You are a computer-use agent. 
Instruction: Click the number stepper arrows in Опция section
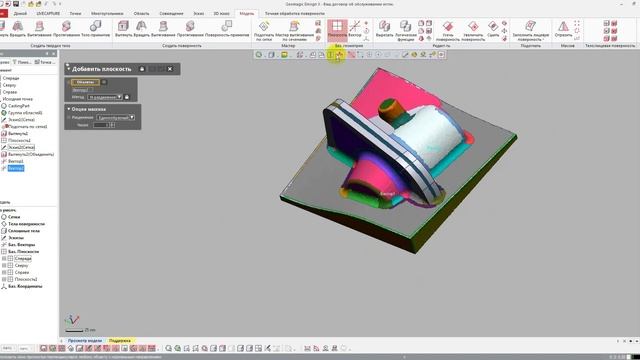point(112,125)
